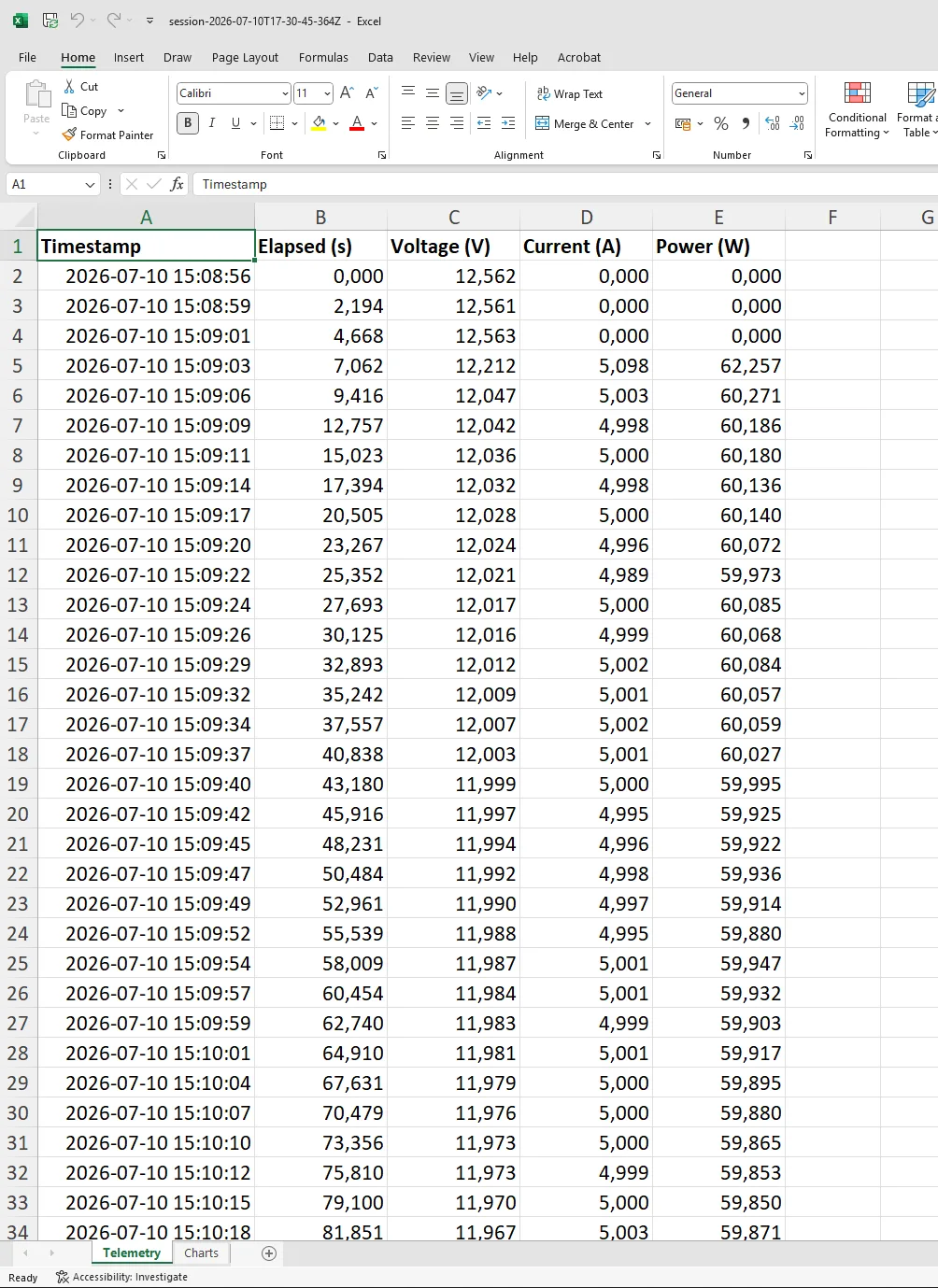The width and height of the screenshot is (938, 1288).
Task: Switch to Formulas ribbon tab
Action: [x=323, y=57]
